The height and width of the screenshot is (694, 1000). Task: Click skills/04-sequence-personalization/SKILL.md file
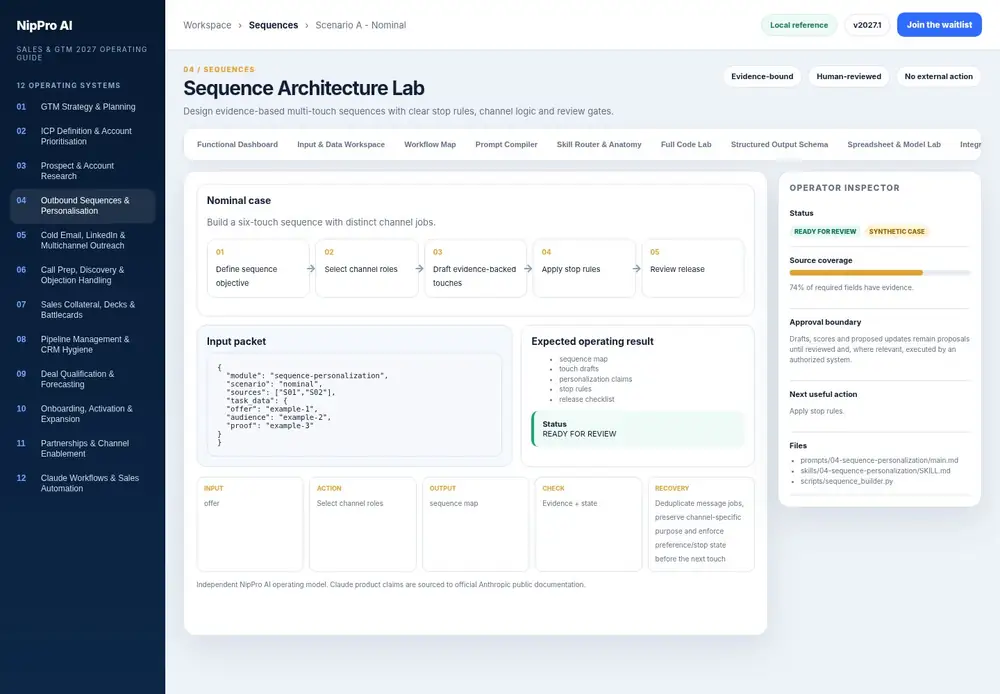pos(875,471)
